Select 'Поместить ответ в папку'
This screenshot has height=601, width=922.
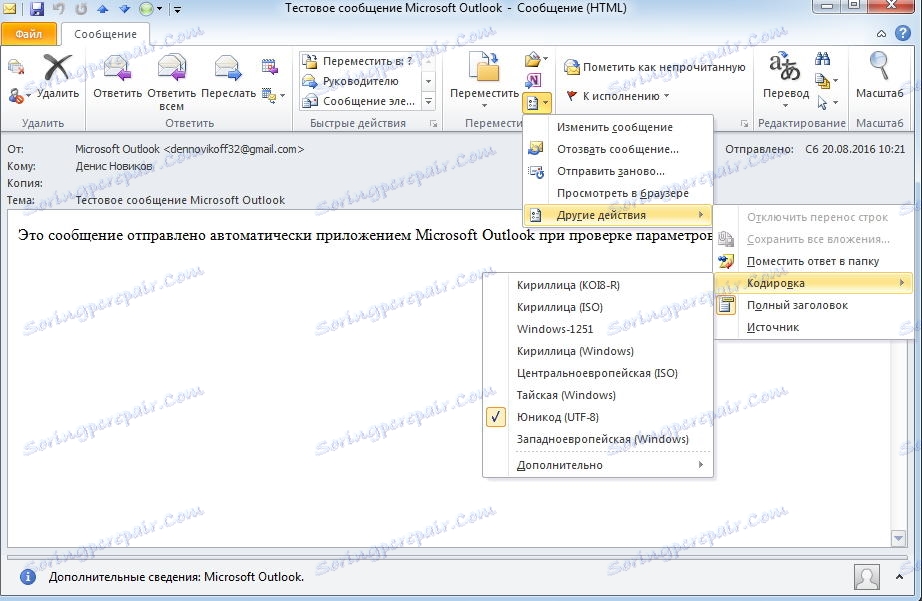pos(815,261)
